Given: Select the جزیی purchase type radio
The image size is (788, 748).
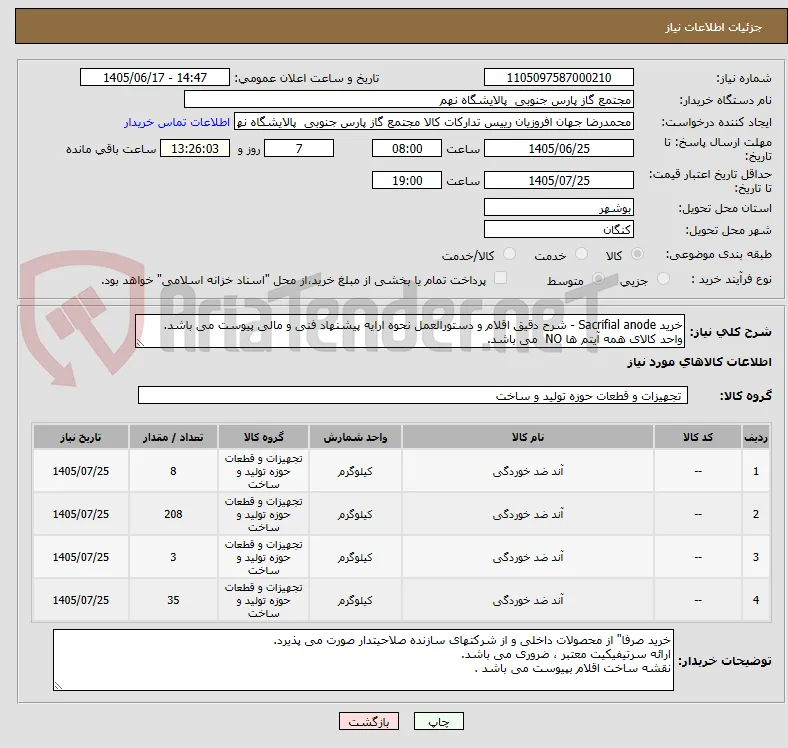Looking at the screenshot, I should coord(663,278).
